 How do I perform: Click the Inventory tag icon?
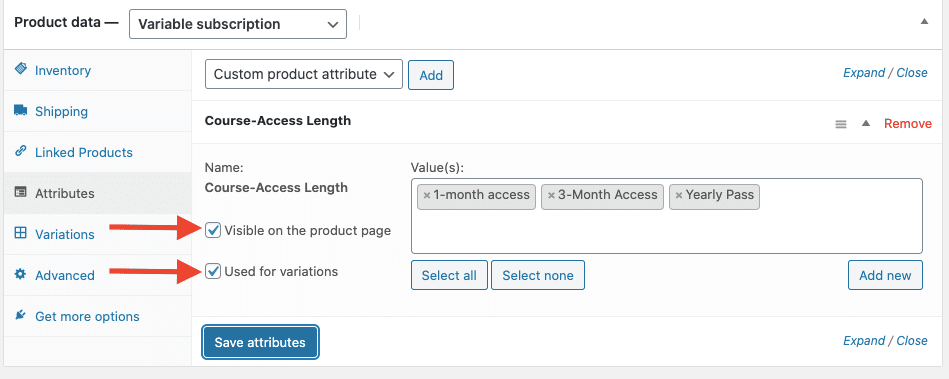[x=21, y=70]
